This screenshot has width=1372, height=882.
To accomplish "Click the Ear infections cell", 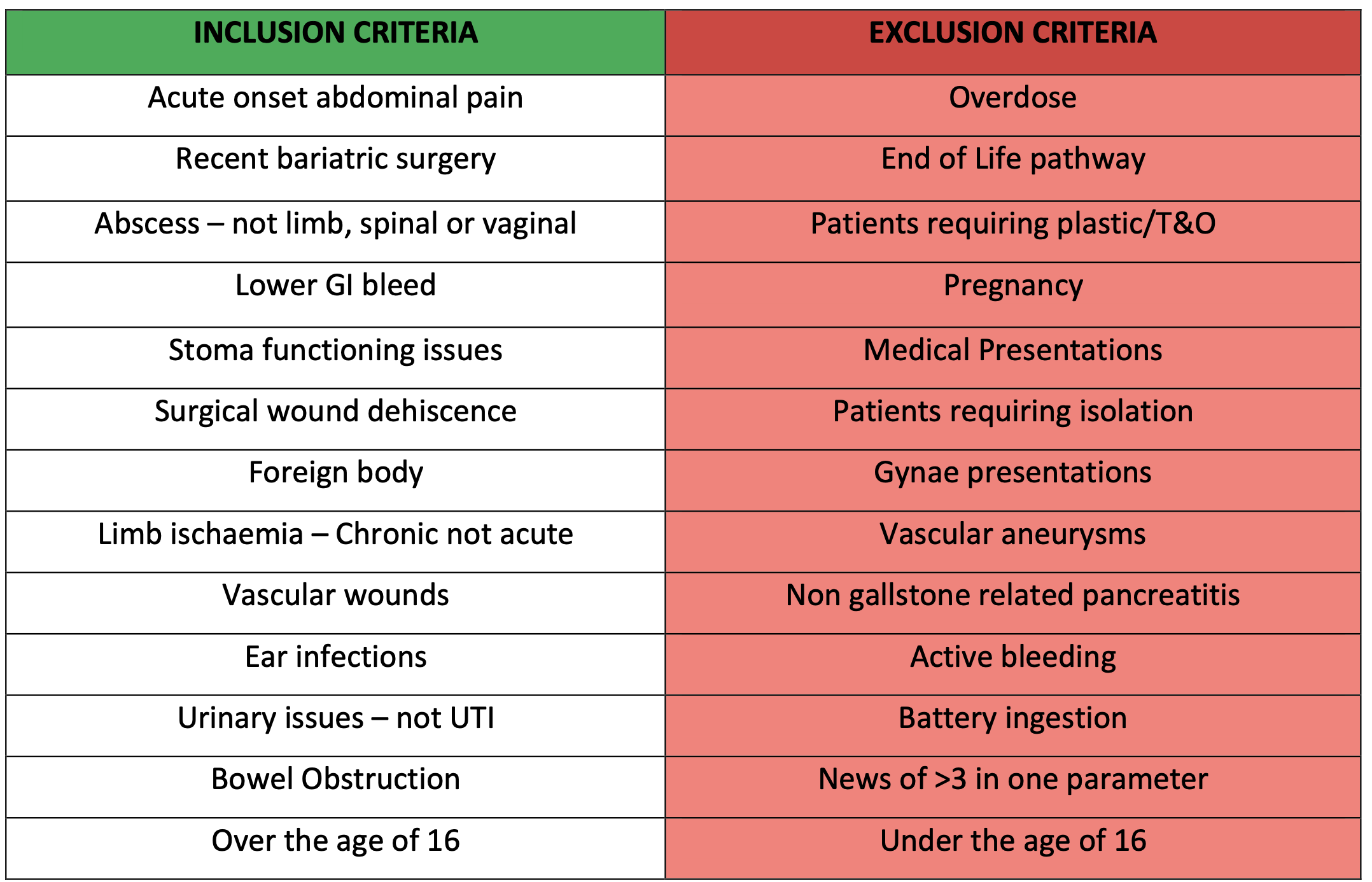I will 335,657.
